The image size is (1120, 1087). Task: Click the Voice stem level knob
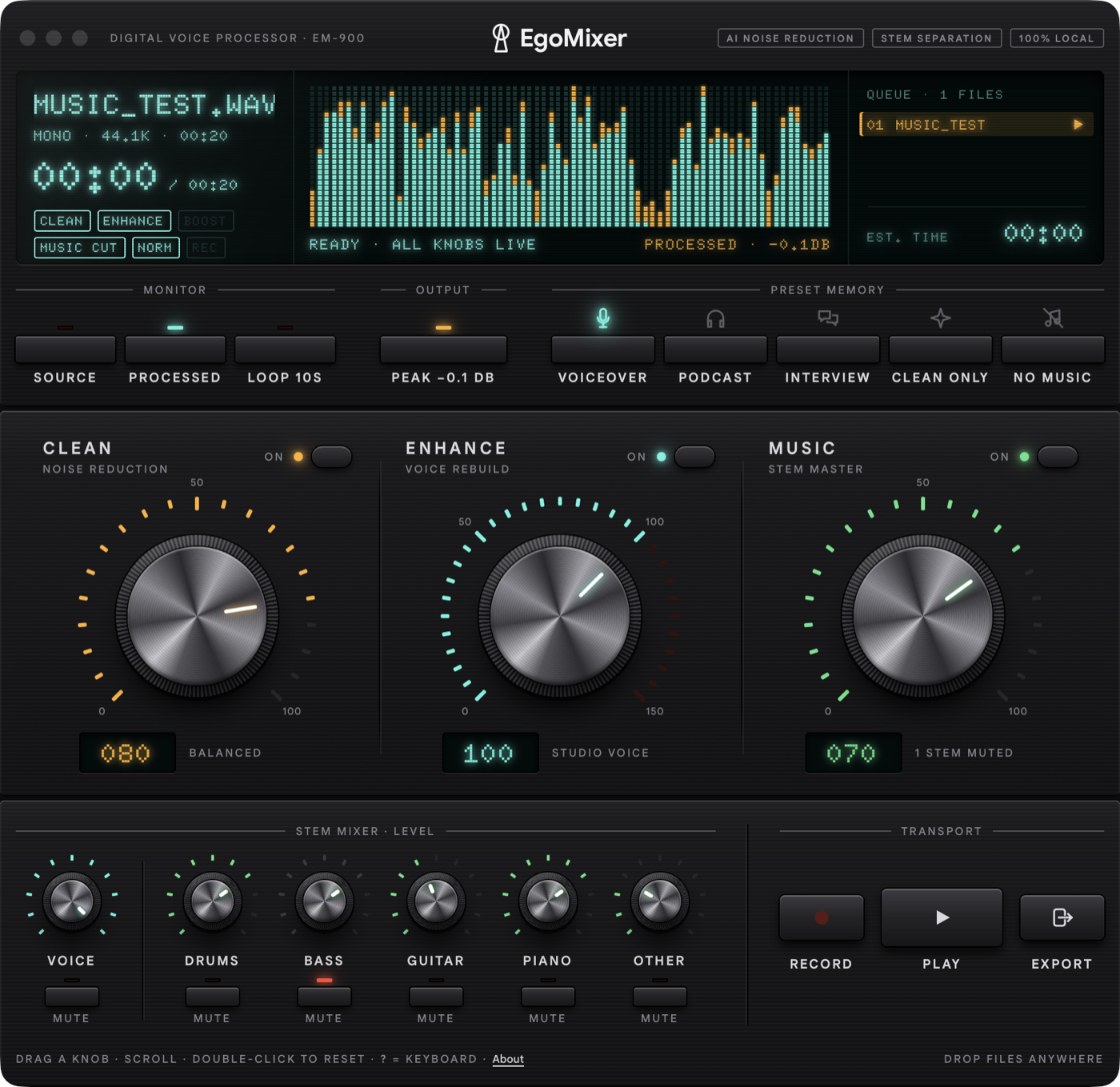(72, 901)
